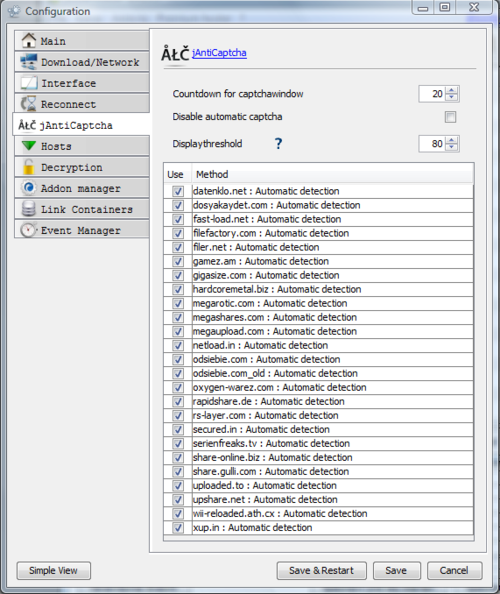Select the upshare.net row text
The width and height of the screenshot is (500, 594).
tap(265, 499)
